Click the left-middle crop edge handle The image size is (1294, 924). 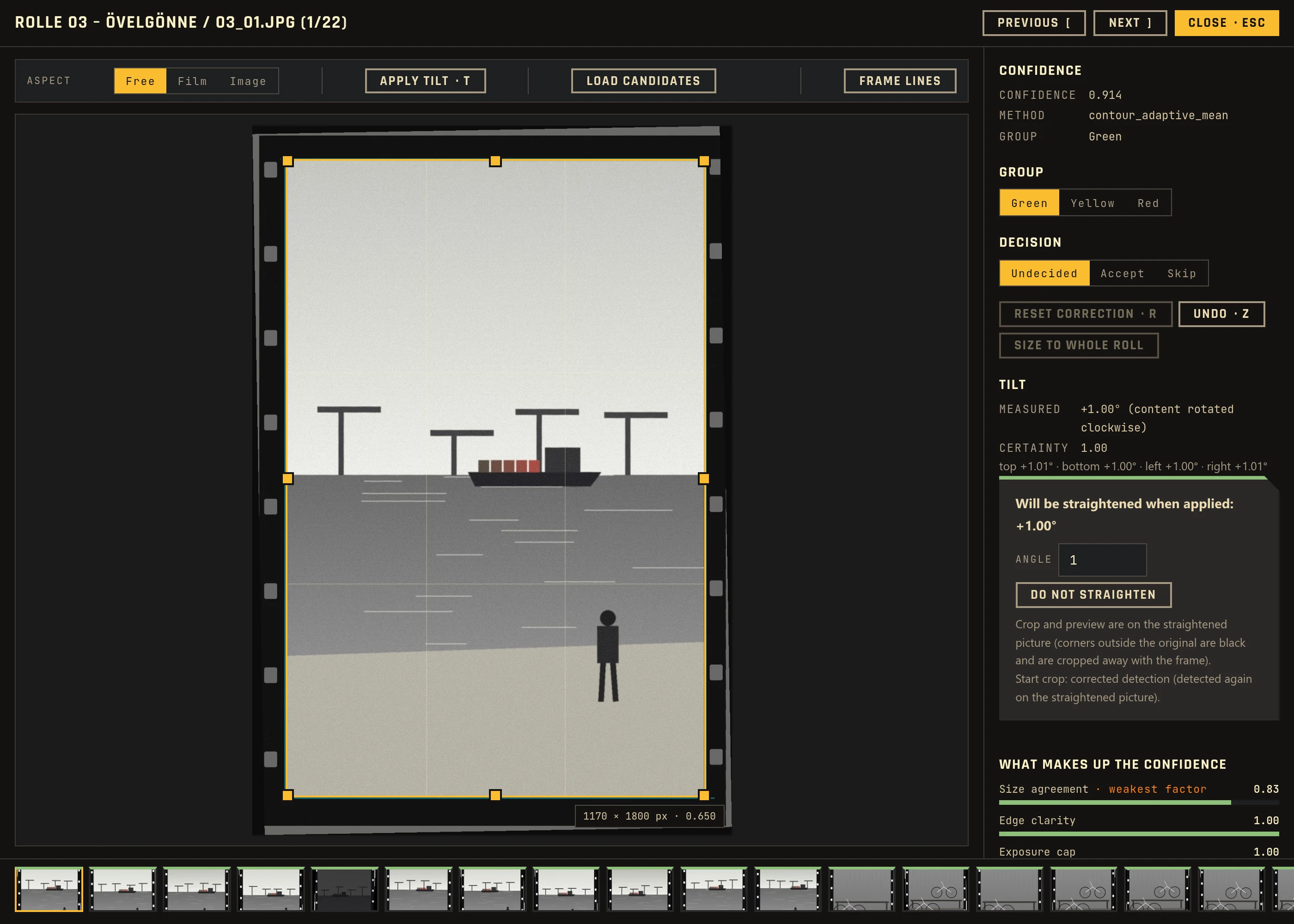pyautogui.click(x=287, y=479)
